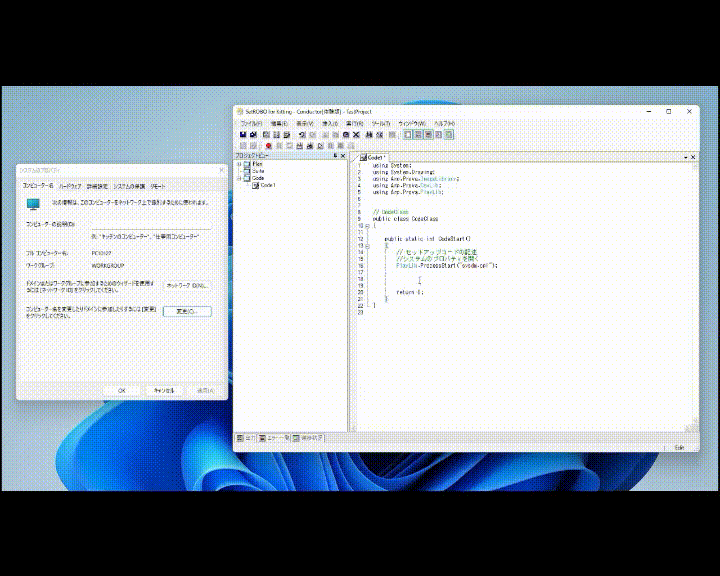Click the "return 0;" code line
This screenshot has height=576, width=720.
[x=410, y=292]
